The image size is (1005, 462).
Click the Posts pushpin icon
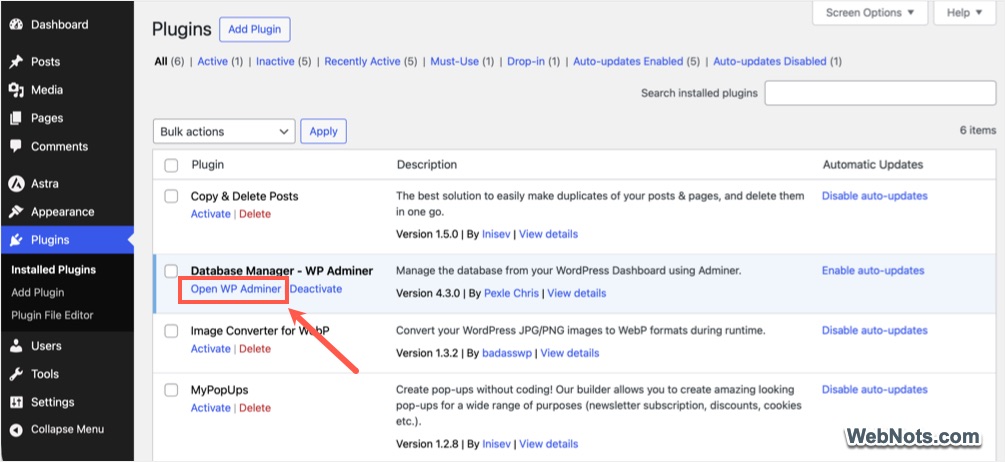point(16,62)
